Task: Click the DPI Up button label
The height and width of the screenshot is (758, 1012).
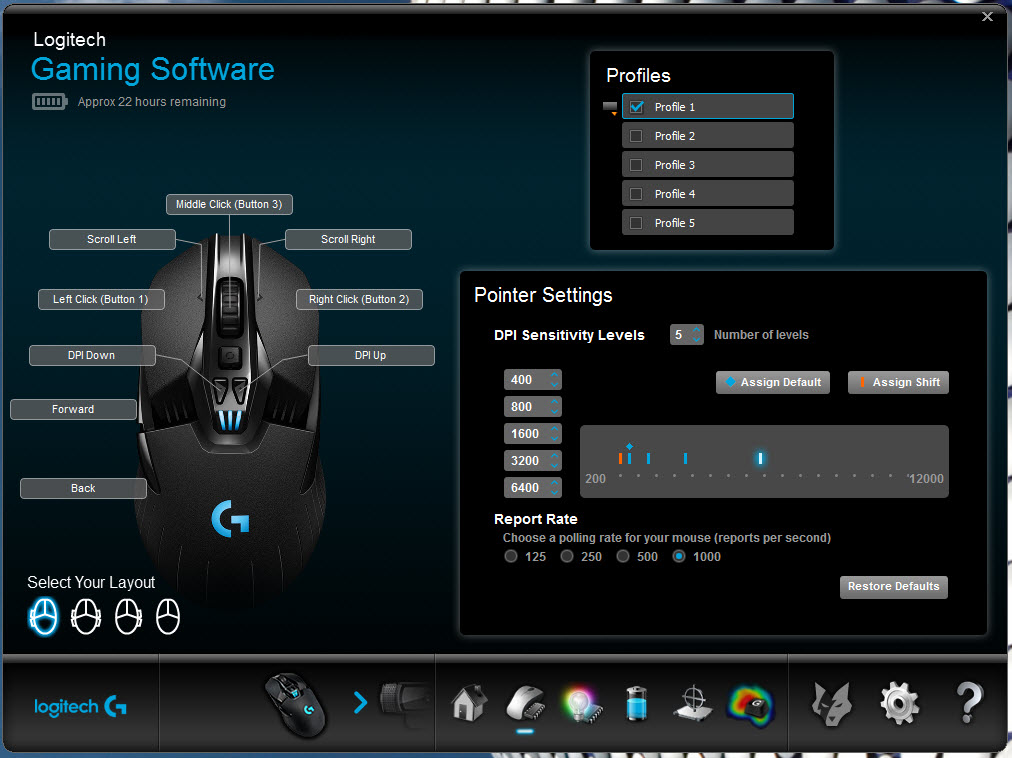Action: point(371,356)
